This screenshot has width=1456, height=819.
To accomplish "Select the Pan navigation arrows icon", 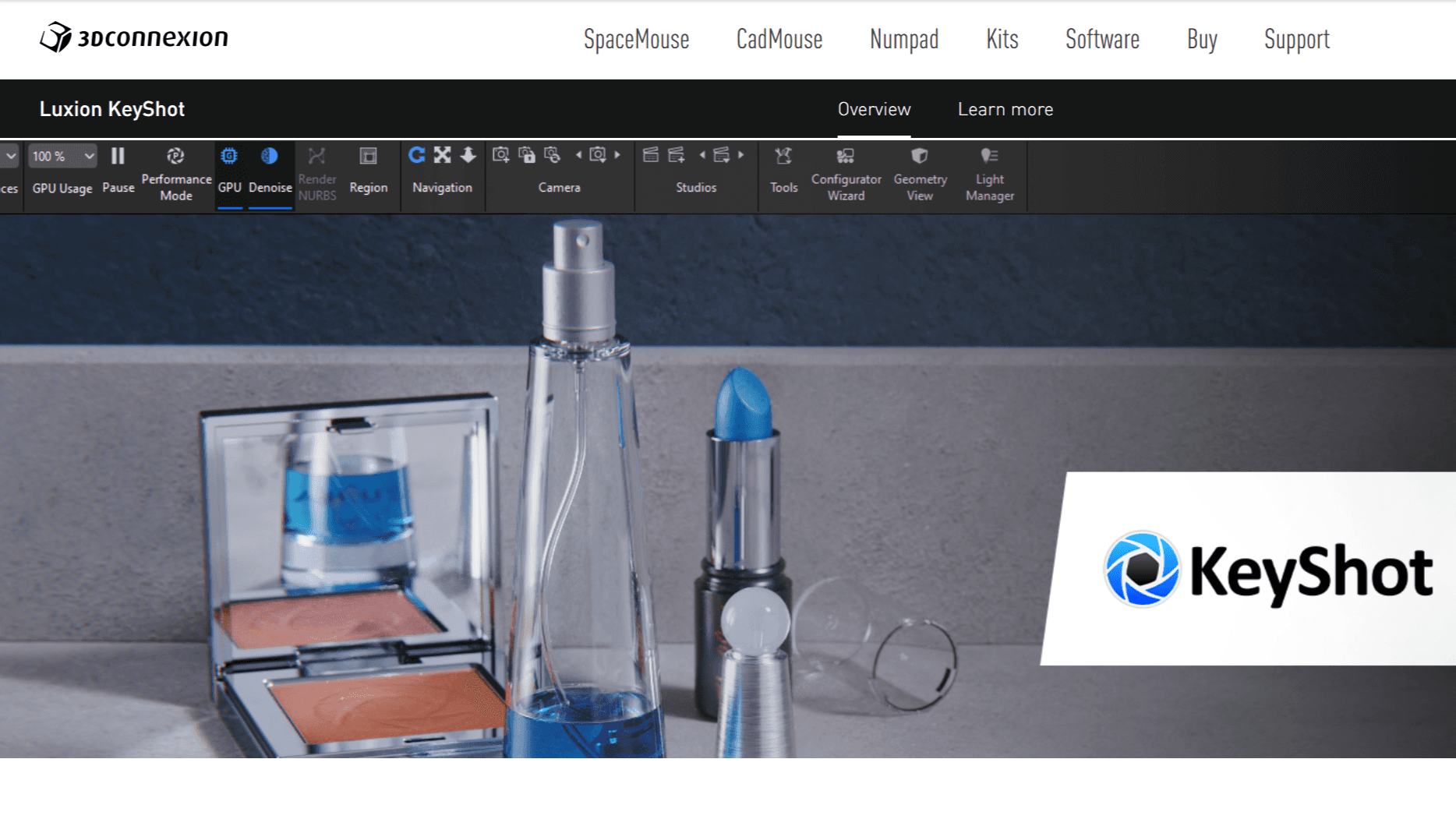I will 442,155.
